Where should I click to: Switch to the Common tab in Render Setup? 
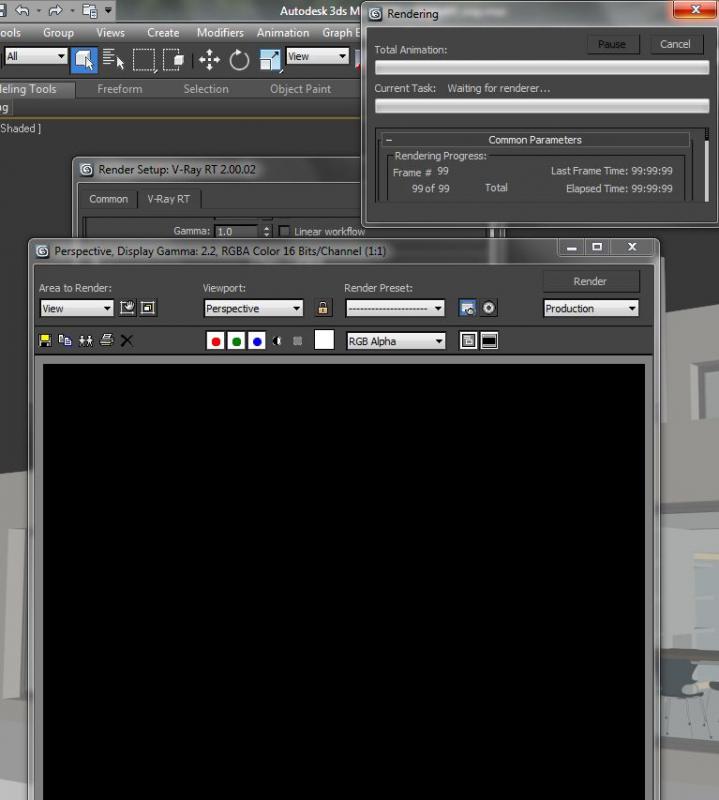[108, 199]
